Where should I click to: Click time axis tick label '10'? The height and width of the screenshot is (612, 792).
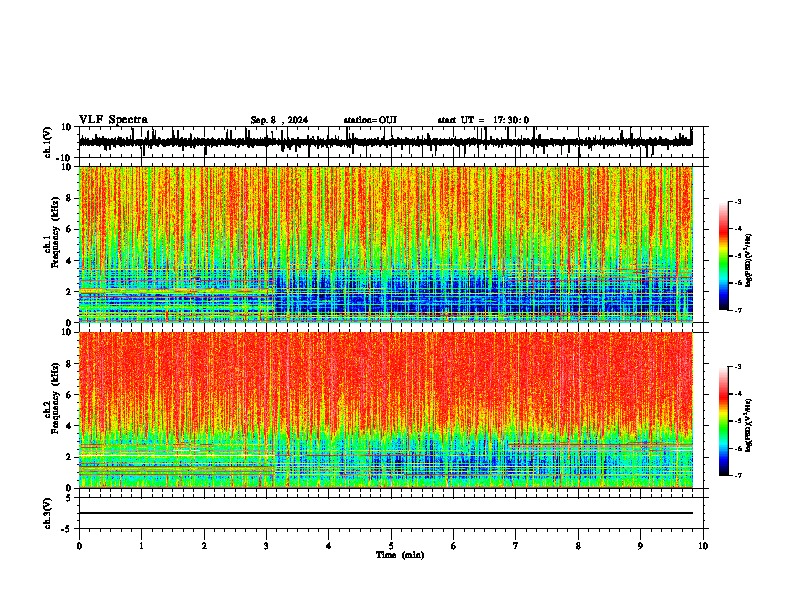(703, 546)
